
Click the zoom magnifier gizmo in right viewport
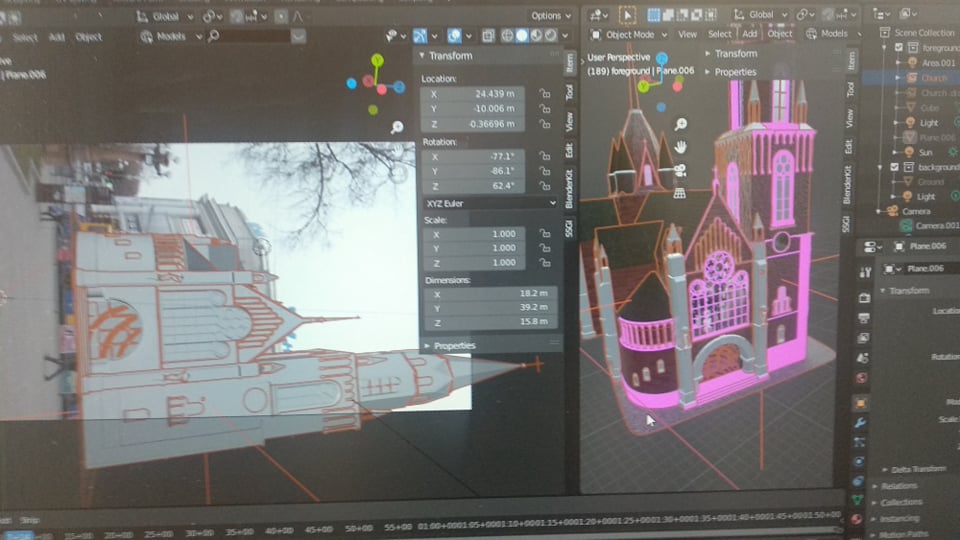point(681,124)
